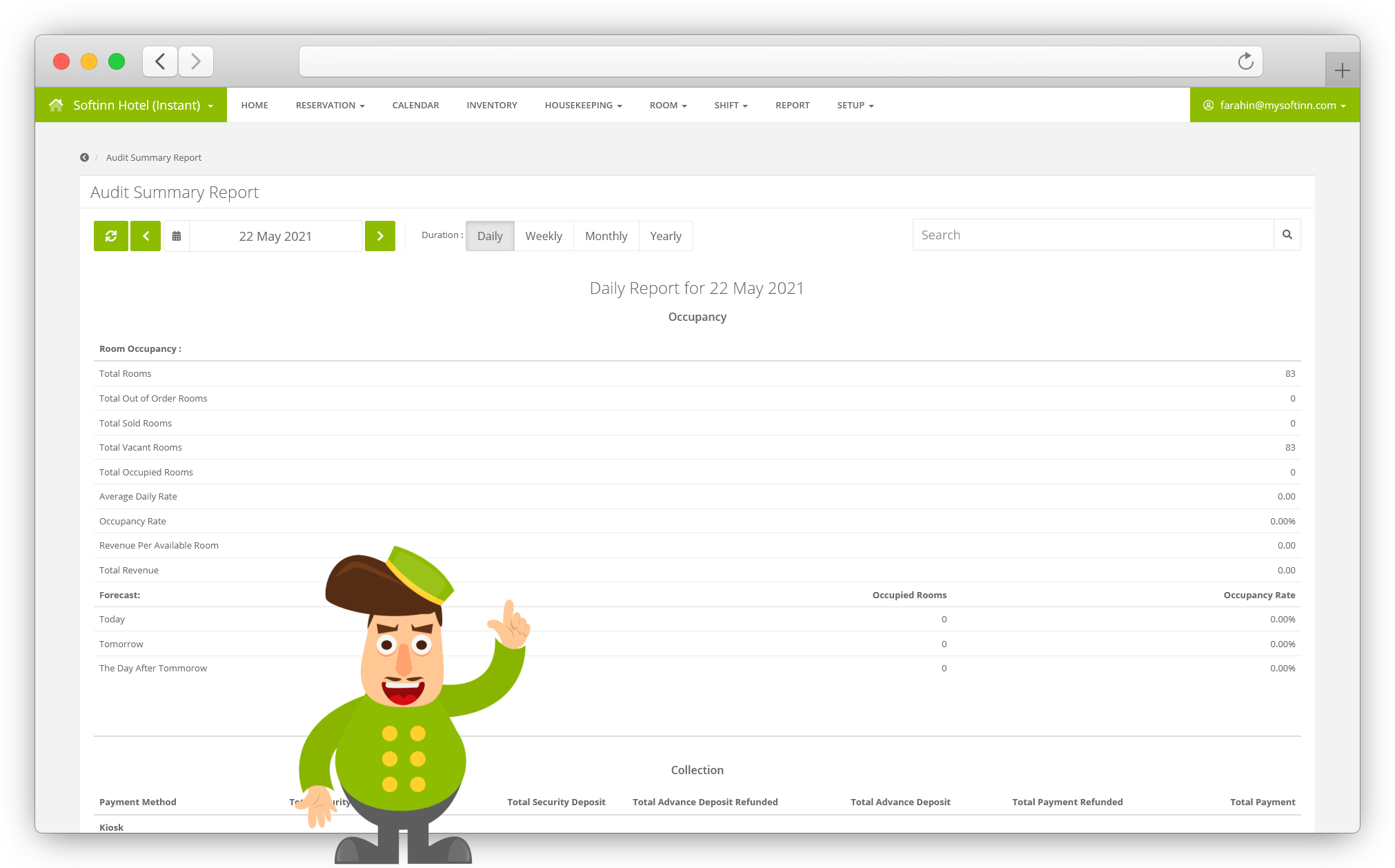This screenshot has width=1395, height=868.
Task: Open the Housekeeping dropdown menu
Action: (x=583, y=105)
